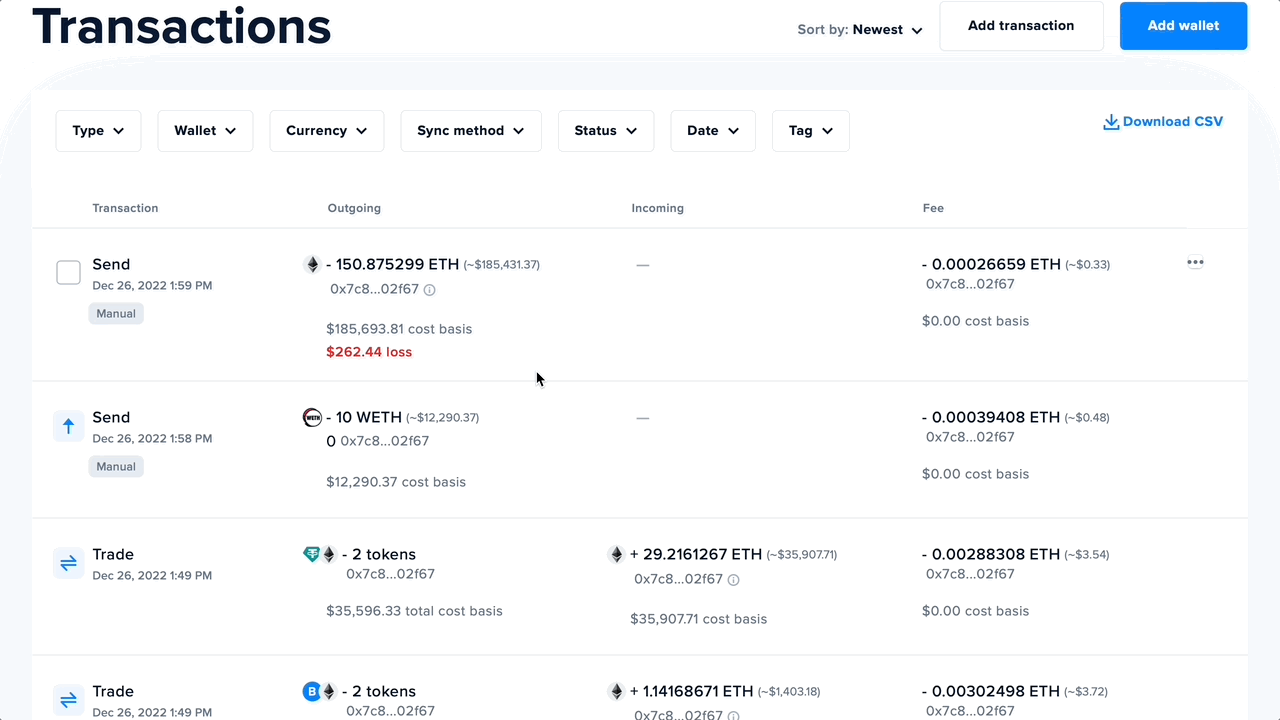Click the Dec 26, 2022 1:59 PM date
Image resolution: width=1280 pixels, height=720 pixels.
point(152,286)
